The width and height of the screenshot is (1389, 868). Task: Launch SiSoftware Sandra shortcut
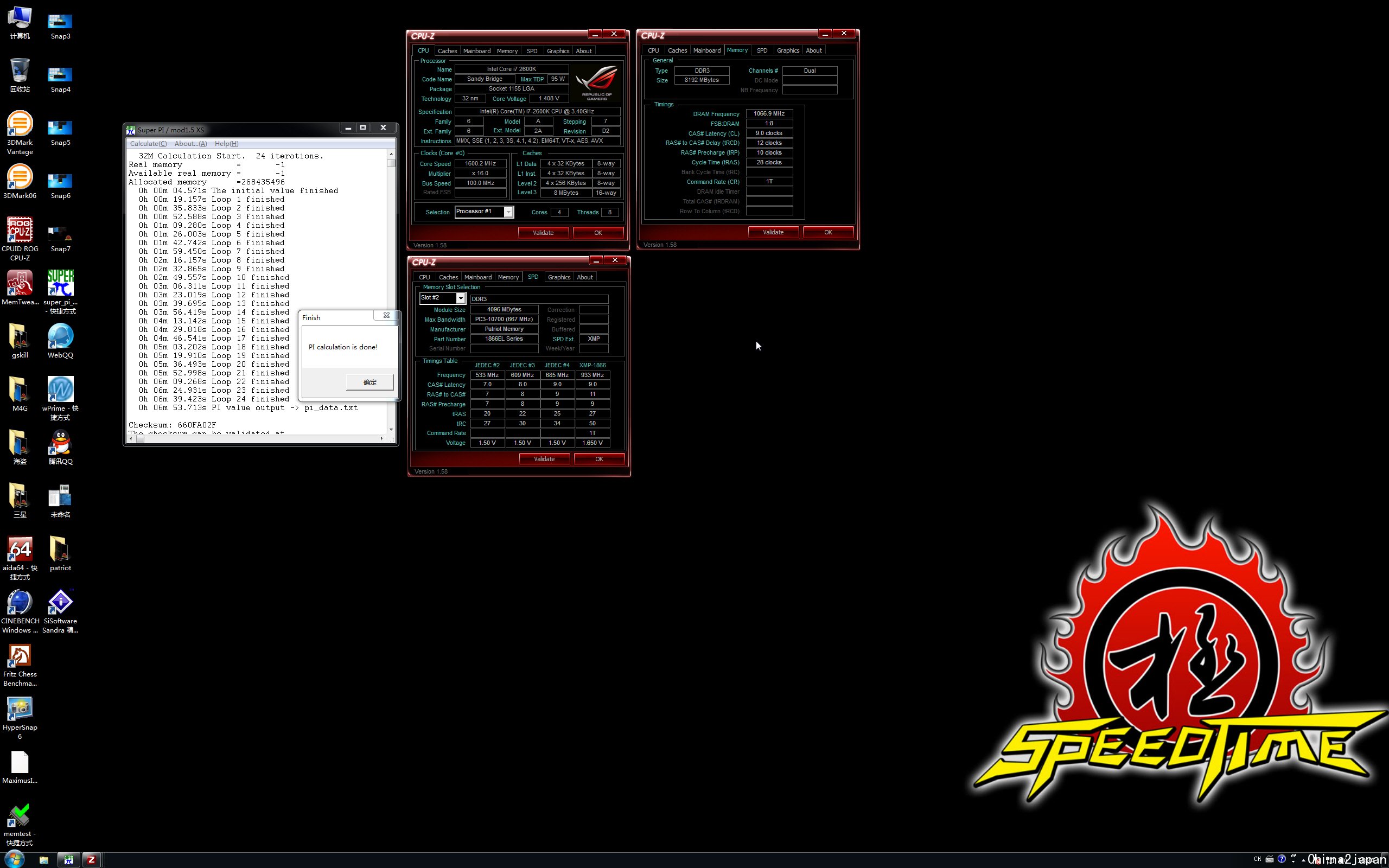(60, 611)
